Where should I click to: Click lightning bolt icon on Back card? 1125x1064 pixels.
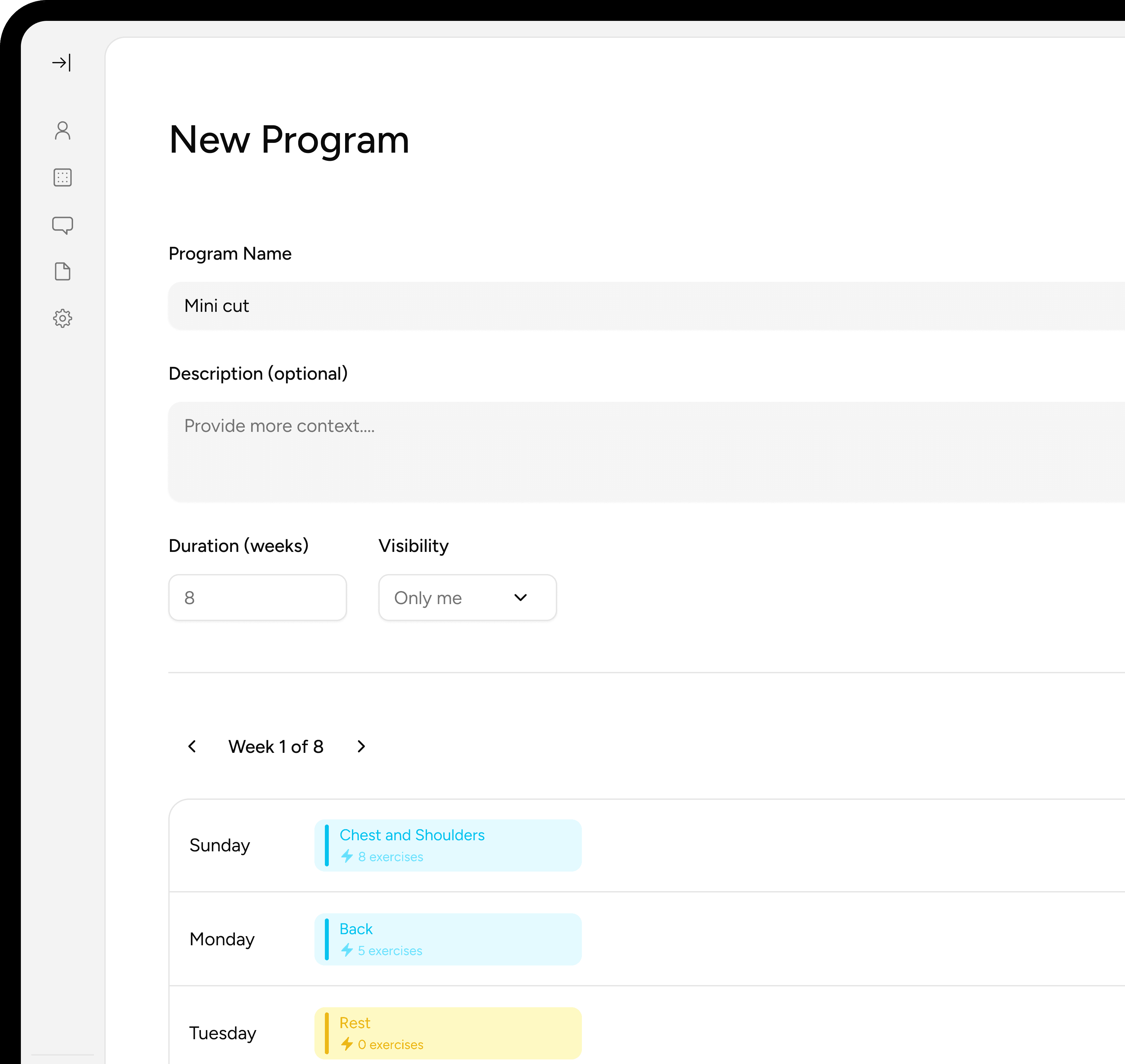tap(347, 950)
